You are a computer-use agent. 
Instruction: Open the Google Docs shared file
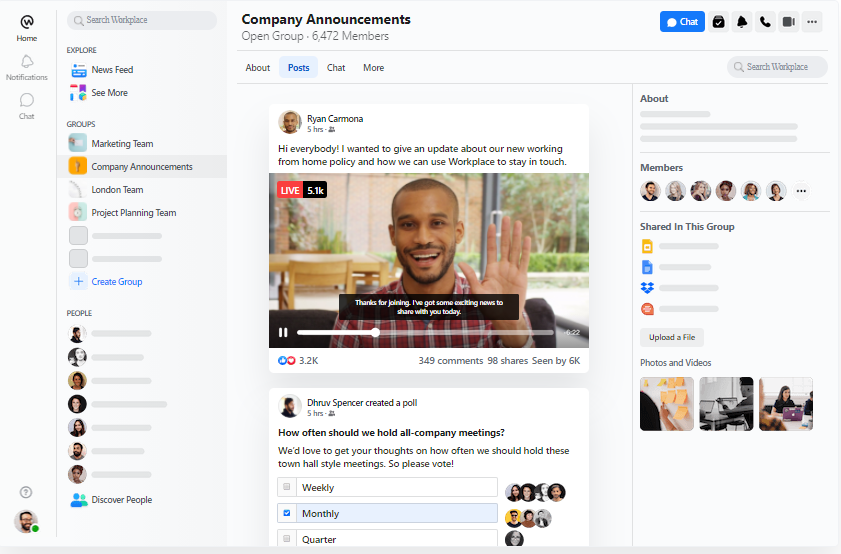point(647,267)
